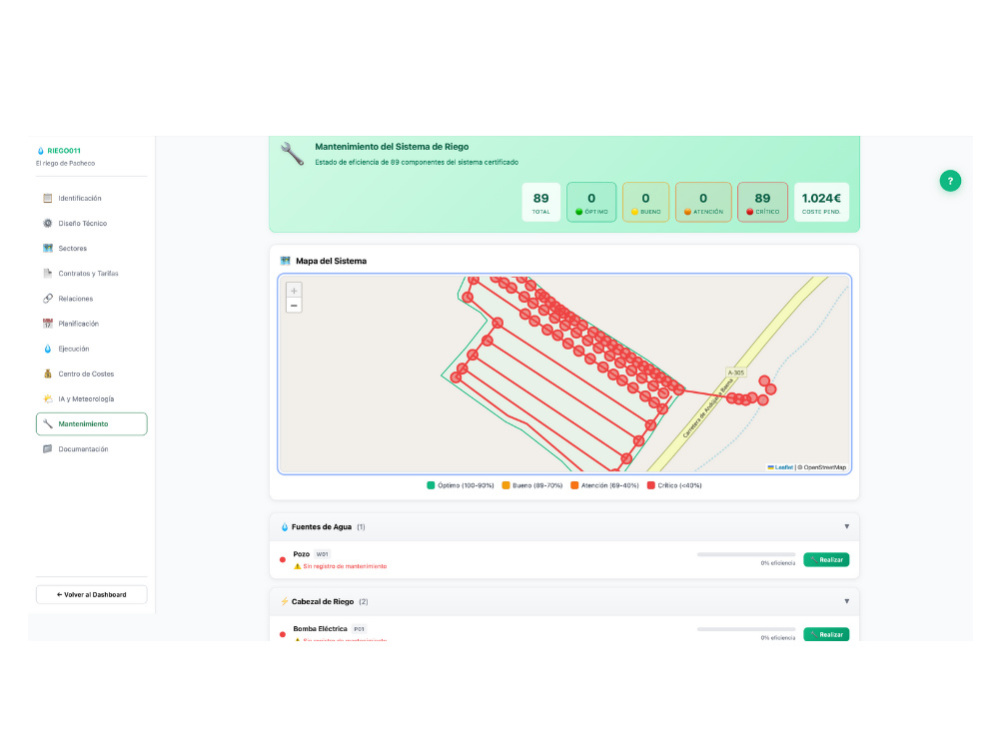The width and height of the screenshot is (1000, 750).
Task: Zoom out on the system map
Action: (294, 305)
